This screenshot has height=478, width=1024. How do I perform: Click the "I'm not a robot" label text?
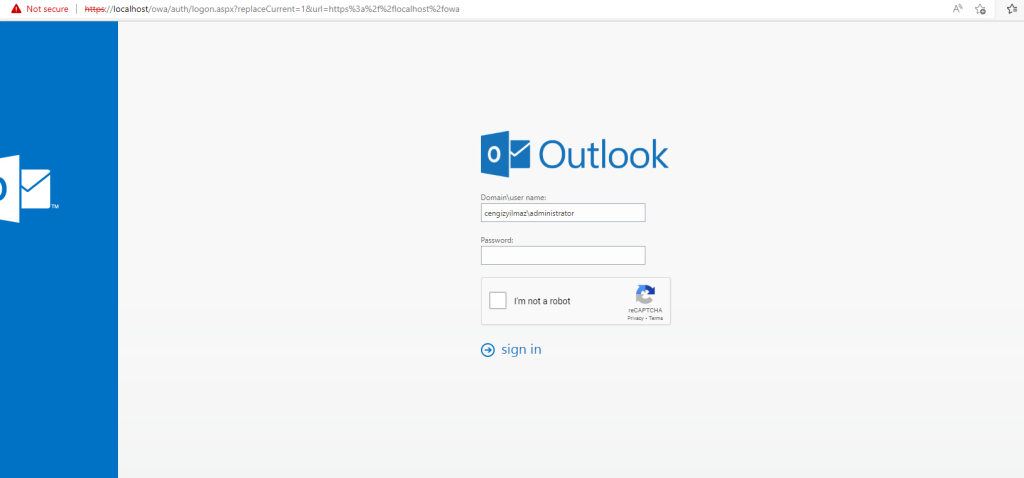coord(542,301)
